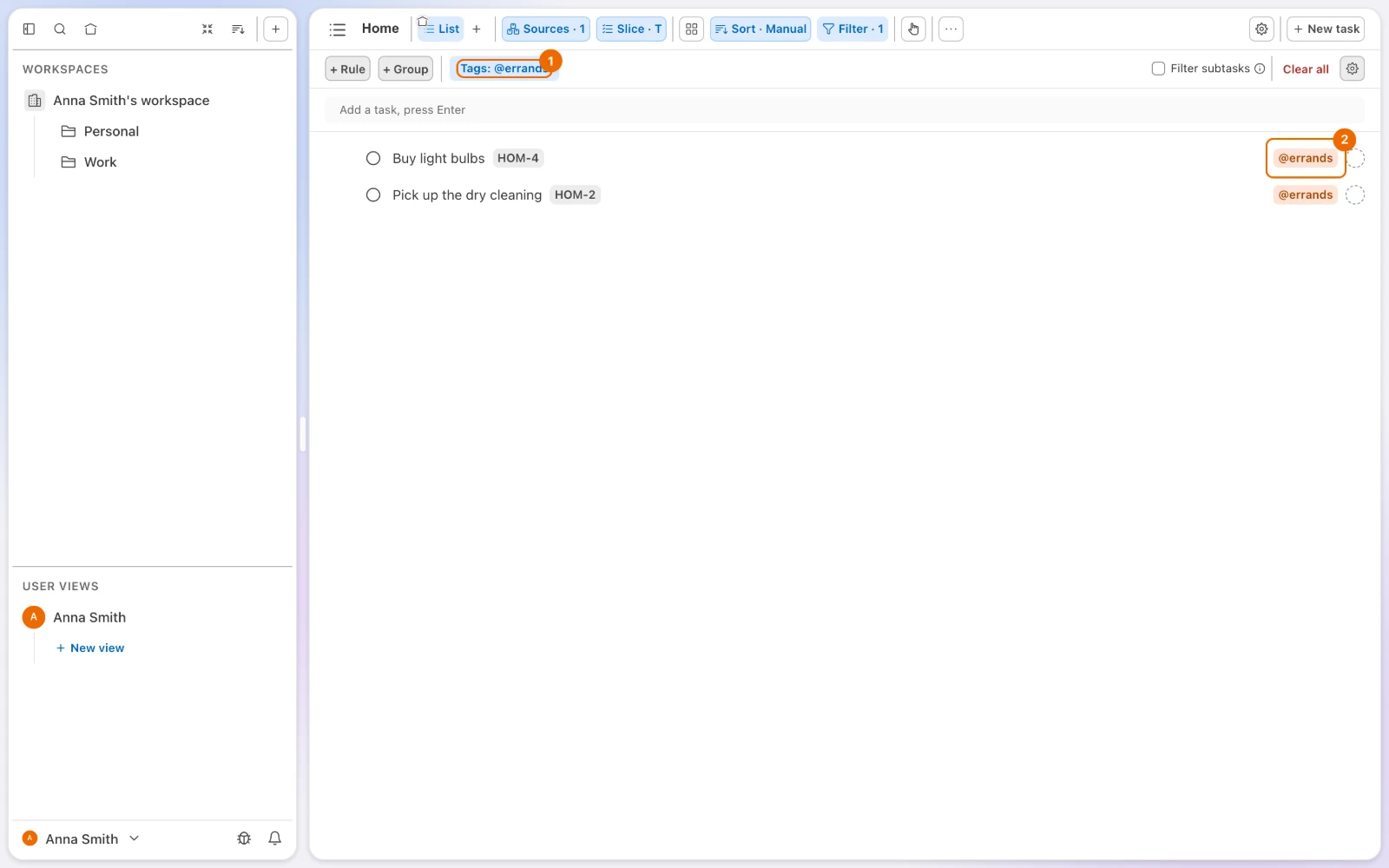The width and height of the screenshot is (1389, 868).
Task: Select Anna Smith under User Views
Action: [89, 617]
